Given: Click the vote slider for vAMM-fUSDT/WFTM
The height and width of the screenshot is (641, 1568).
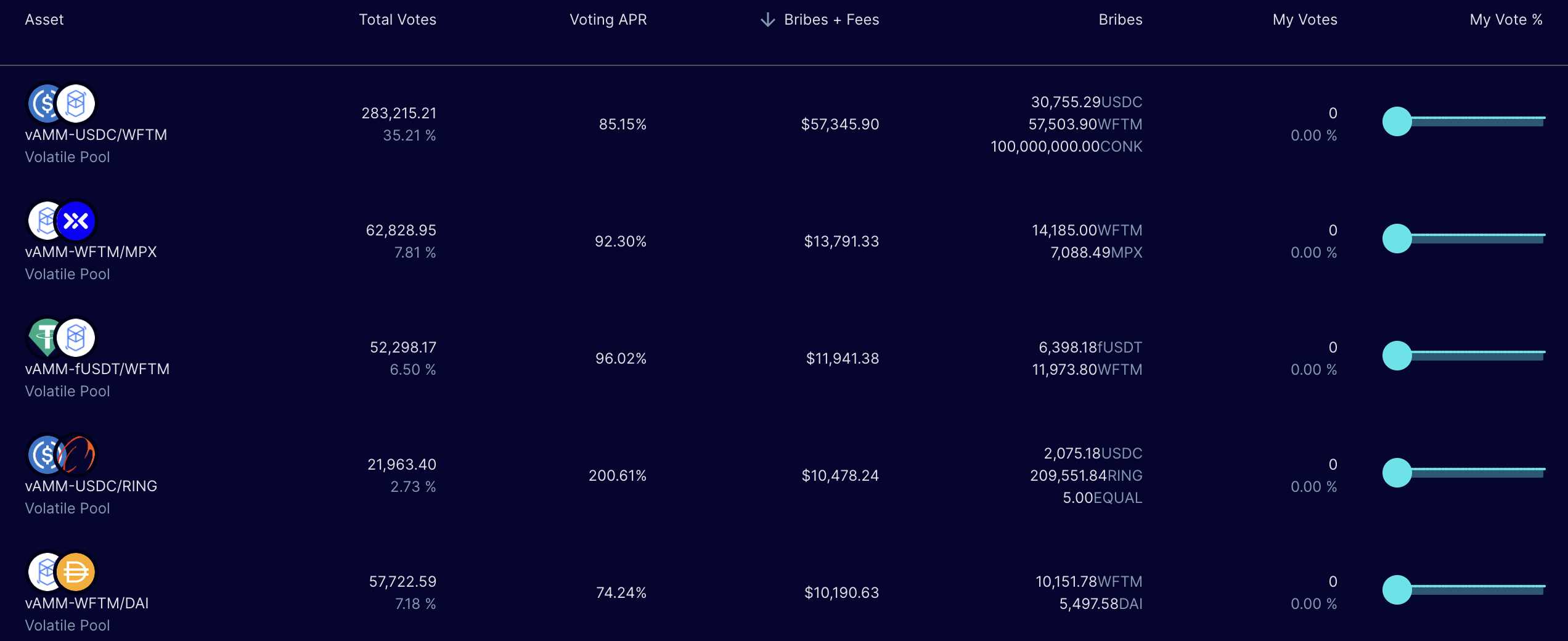Looking at the screenshot, I should click(x=1397, y=355).
